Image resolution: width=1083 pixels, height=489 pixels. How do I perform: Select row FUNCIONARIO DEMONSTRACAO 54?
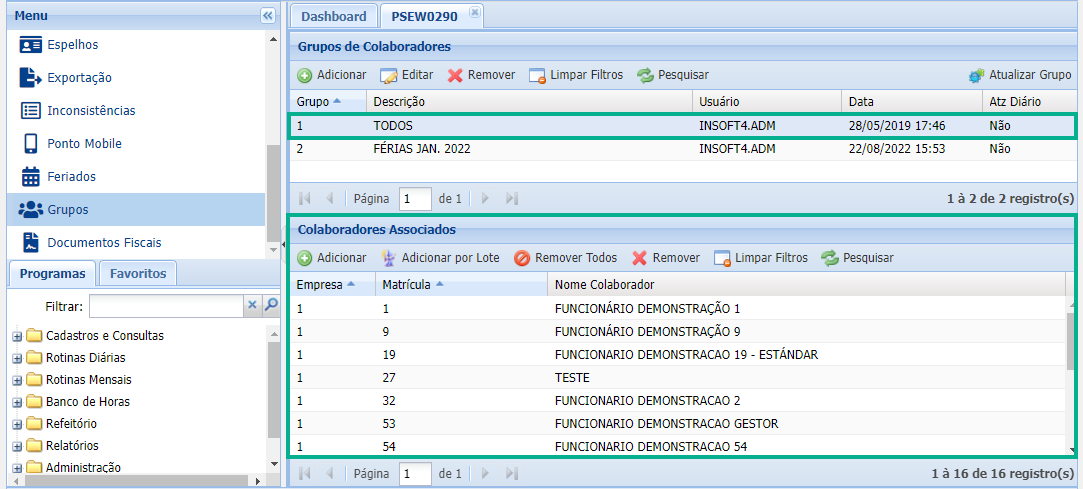pos(678,446)
